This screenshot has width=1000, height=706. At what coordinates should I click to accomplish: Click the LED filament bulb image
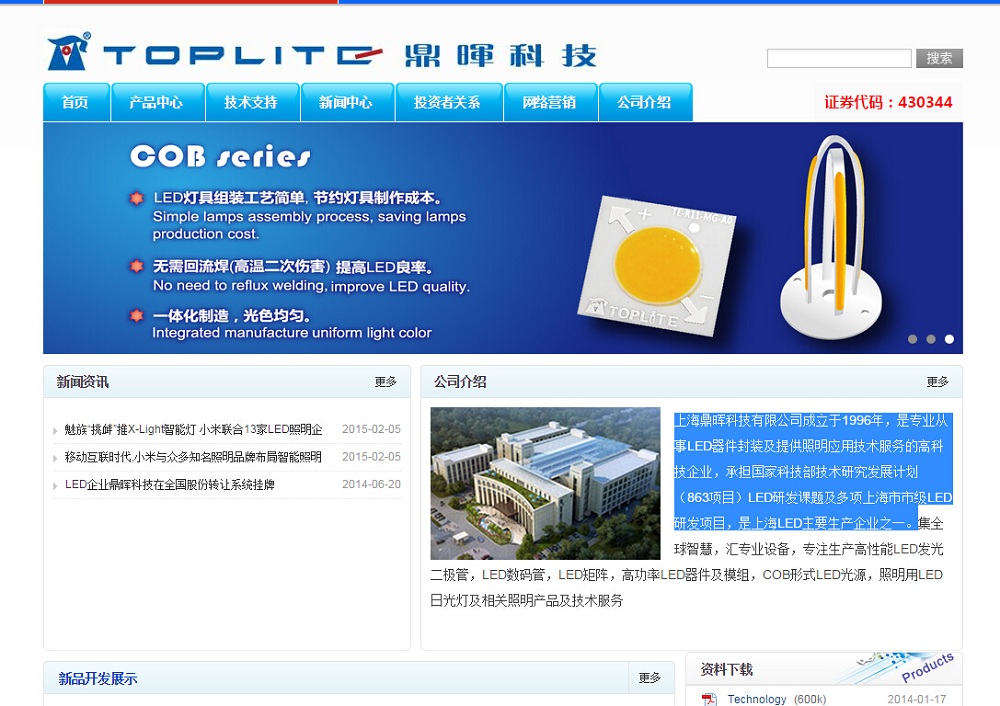click(x=832, y=237)
